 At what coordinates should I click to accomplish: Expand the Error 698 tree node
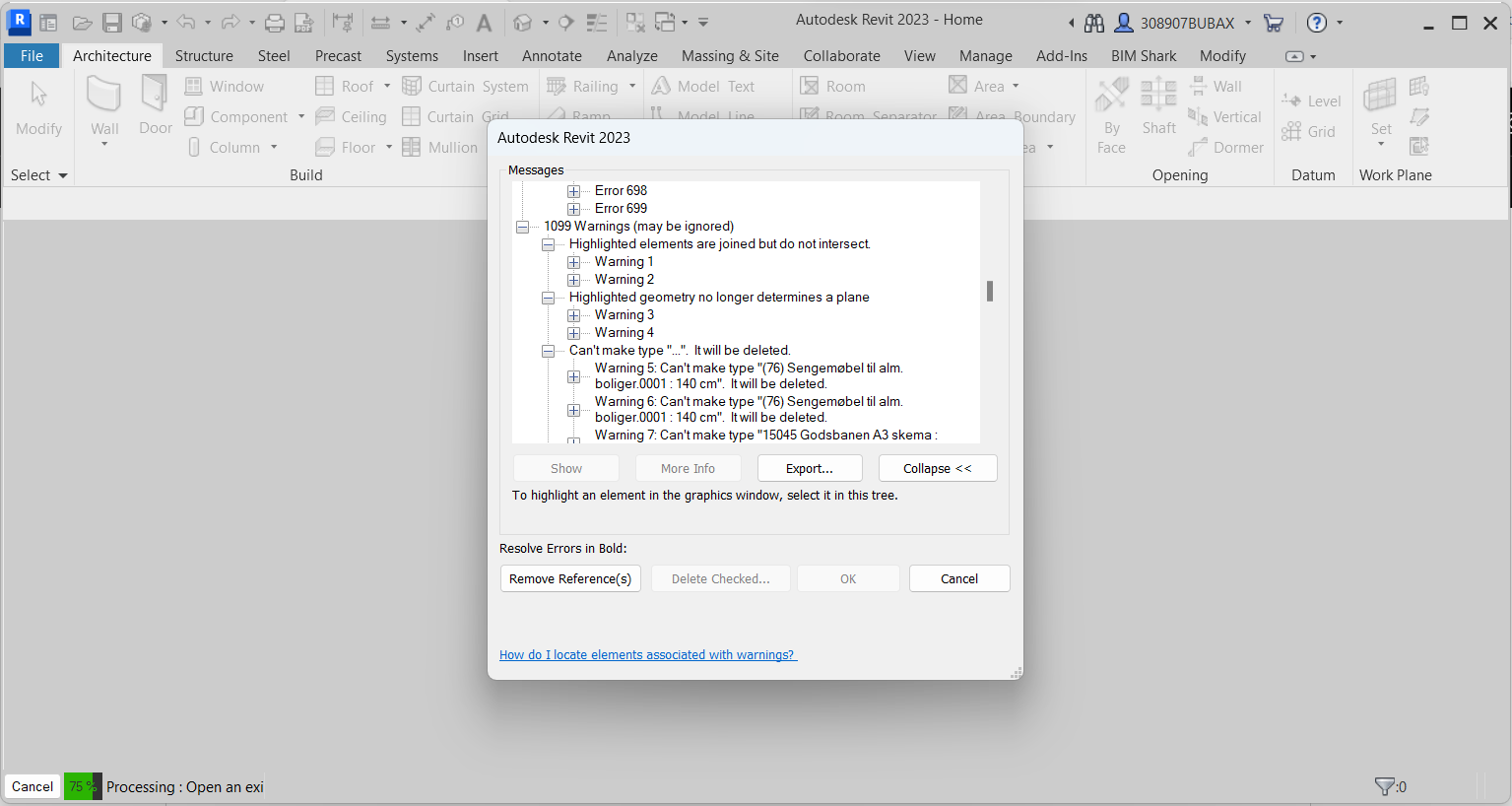[573, 191]
